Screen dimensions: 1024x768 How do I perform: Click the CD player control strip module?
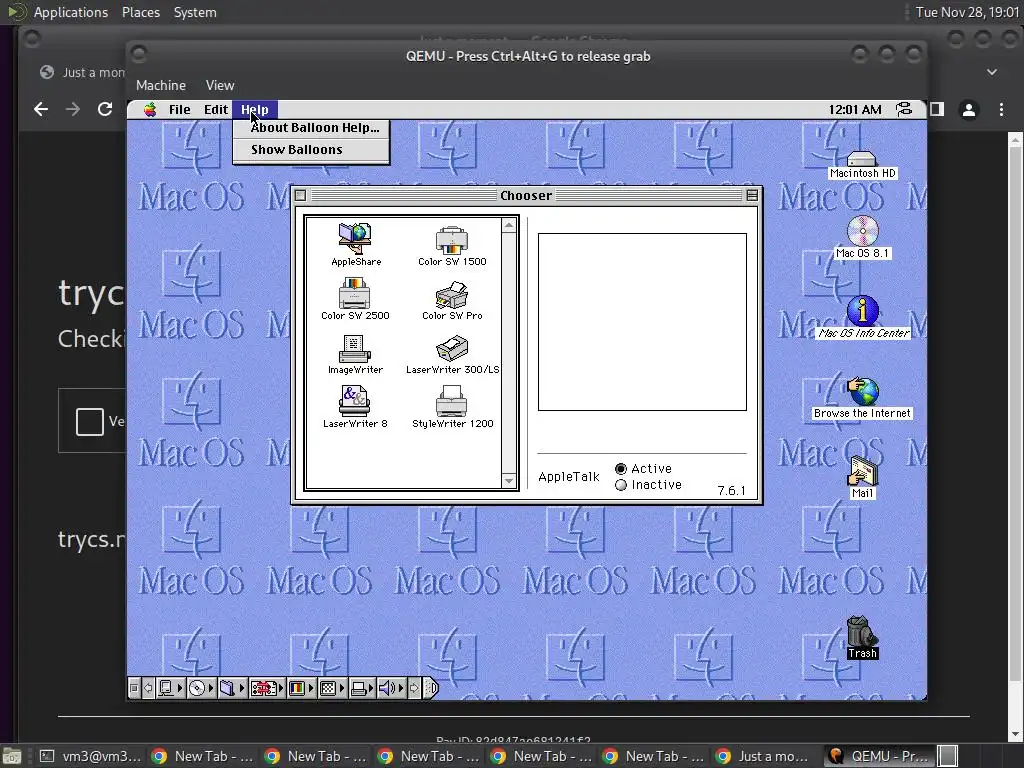[x=202, y=688]
